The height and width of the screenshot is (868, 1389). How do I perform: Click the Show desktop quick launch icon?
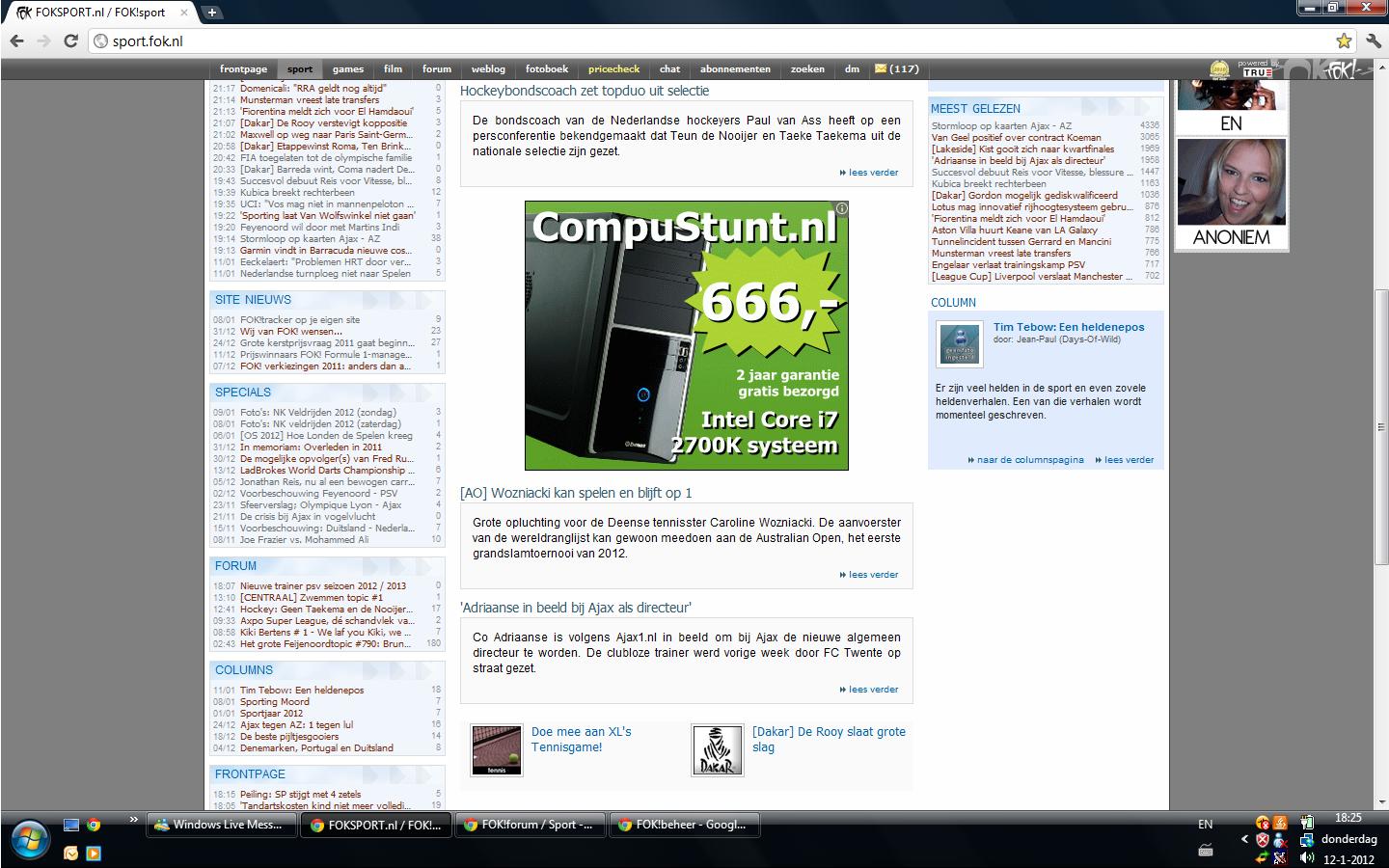(70, 825)
